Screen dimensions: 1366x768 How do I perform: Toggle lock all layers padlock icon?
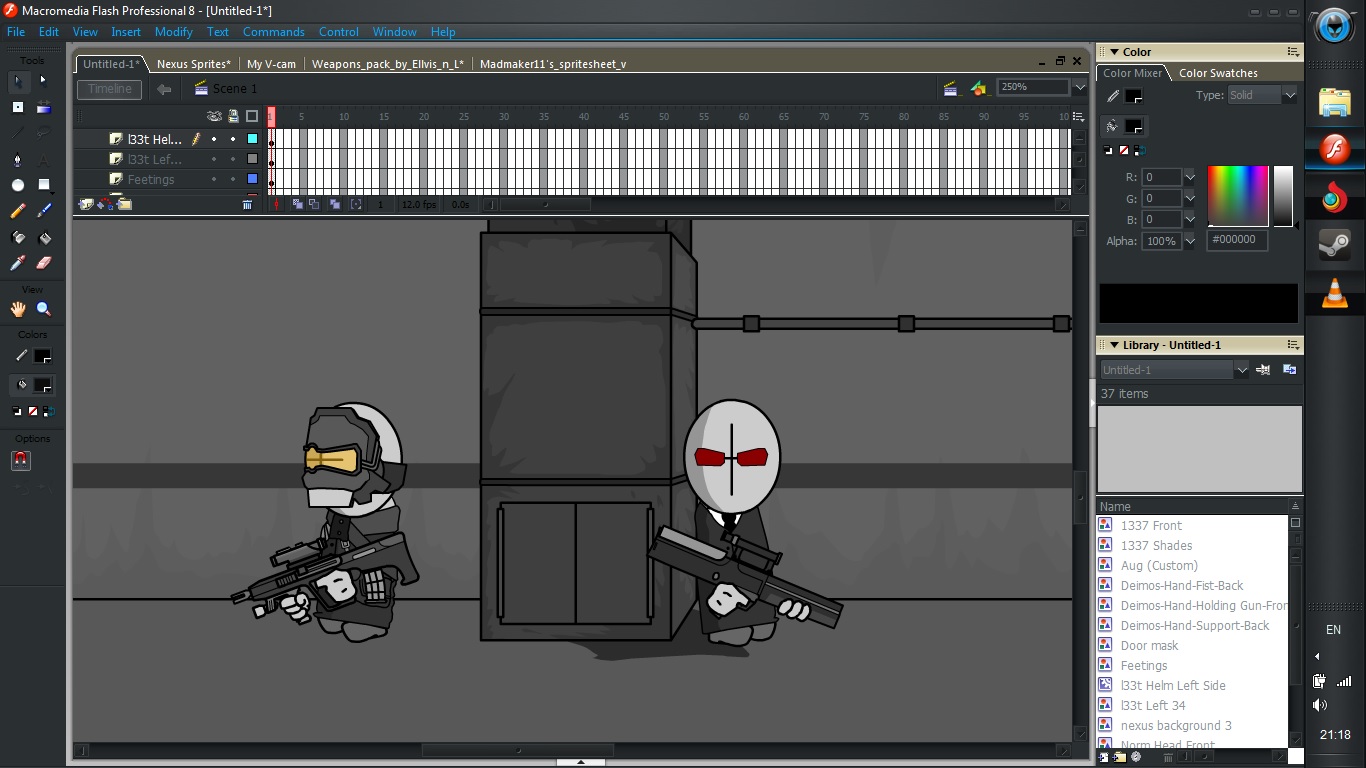pyautogui.click(x=233, y=116)
